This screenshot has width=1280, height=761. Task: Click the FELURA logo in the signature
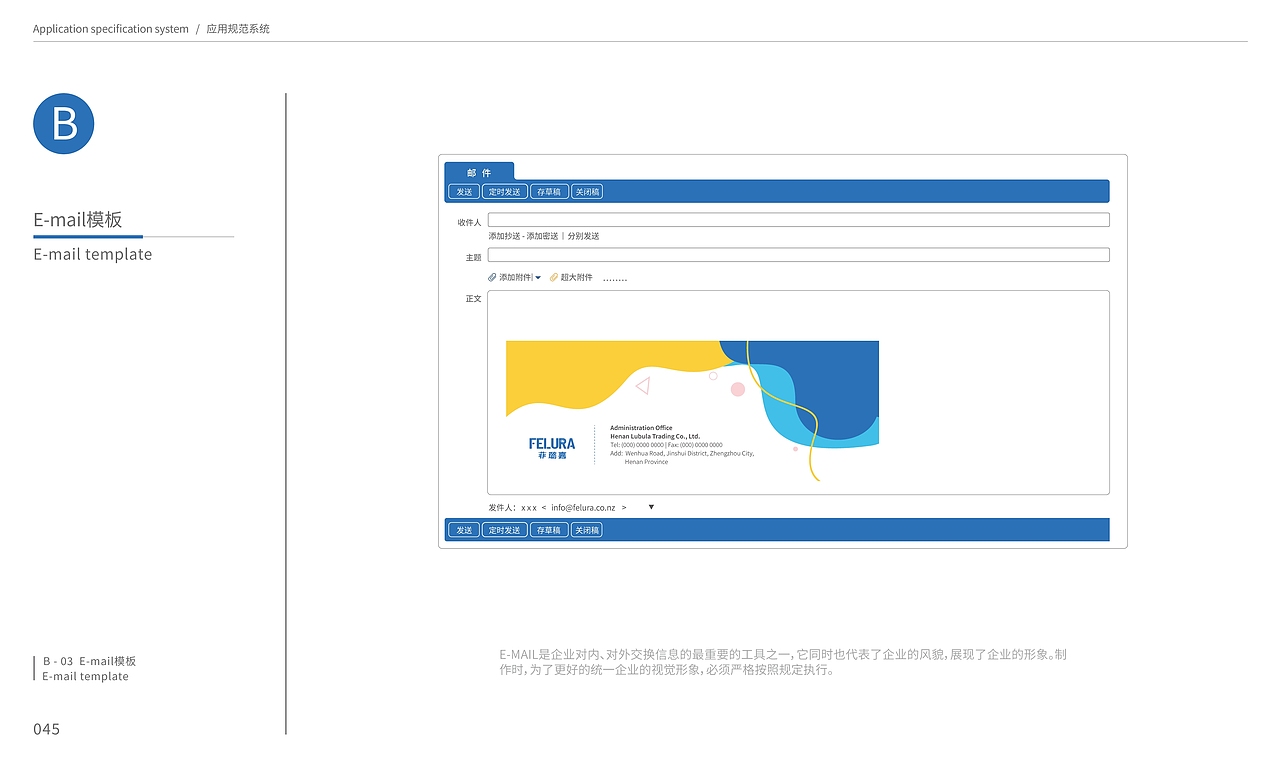point(552,448)
